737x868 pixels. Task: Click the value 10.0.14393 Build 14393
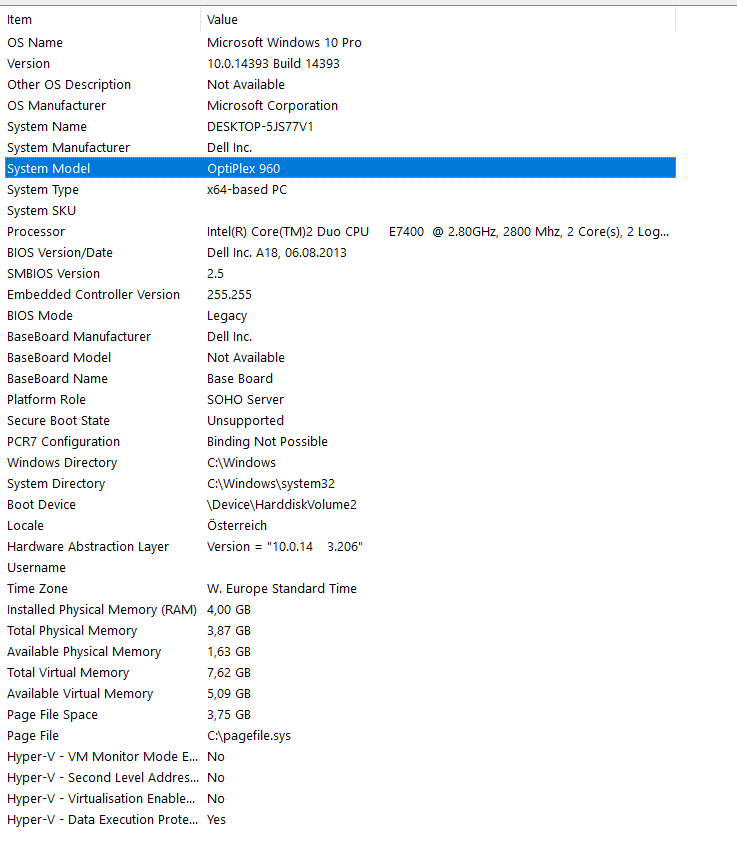(274, 64)
